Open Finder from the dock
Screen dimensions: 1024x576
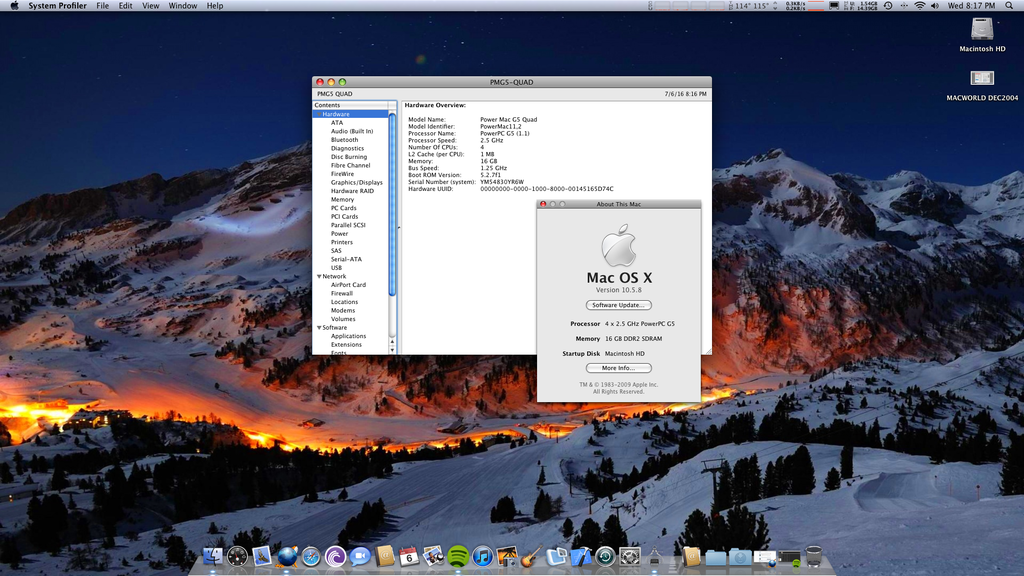click(x=213, y=556)
